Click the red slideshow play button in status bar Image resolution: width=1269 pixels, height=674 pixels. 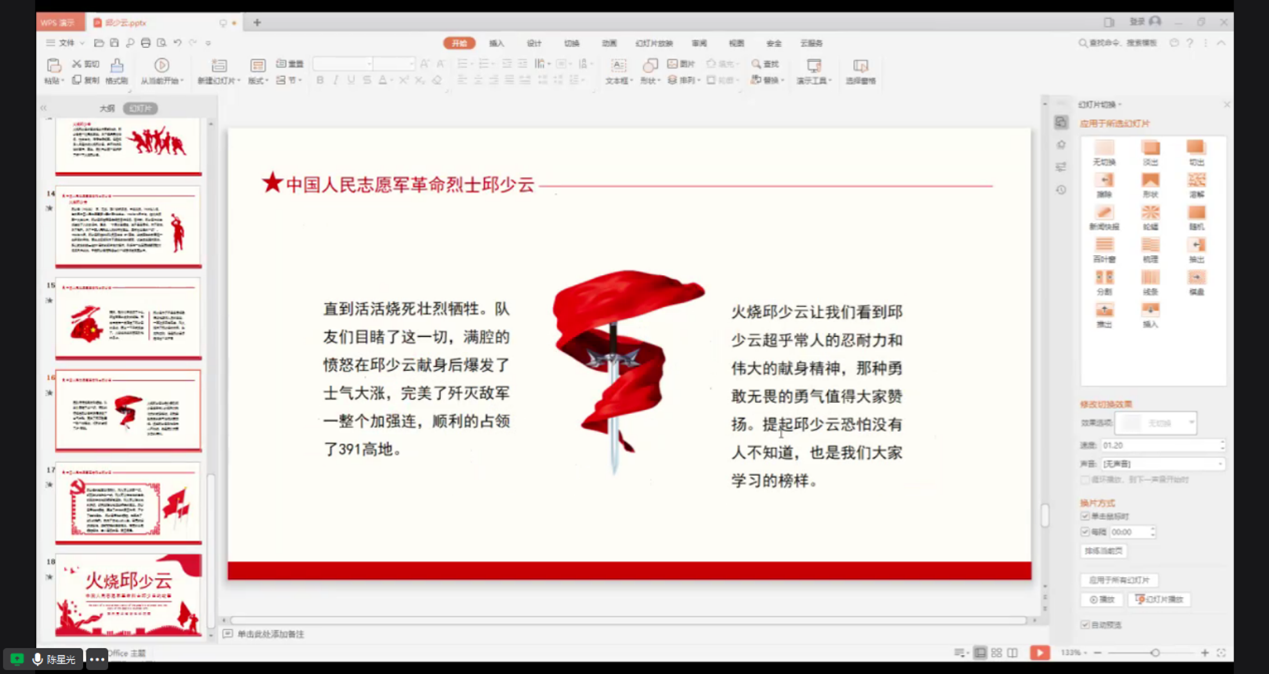pyautogui.click(x=1040, y=653)
